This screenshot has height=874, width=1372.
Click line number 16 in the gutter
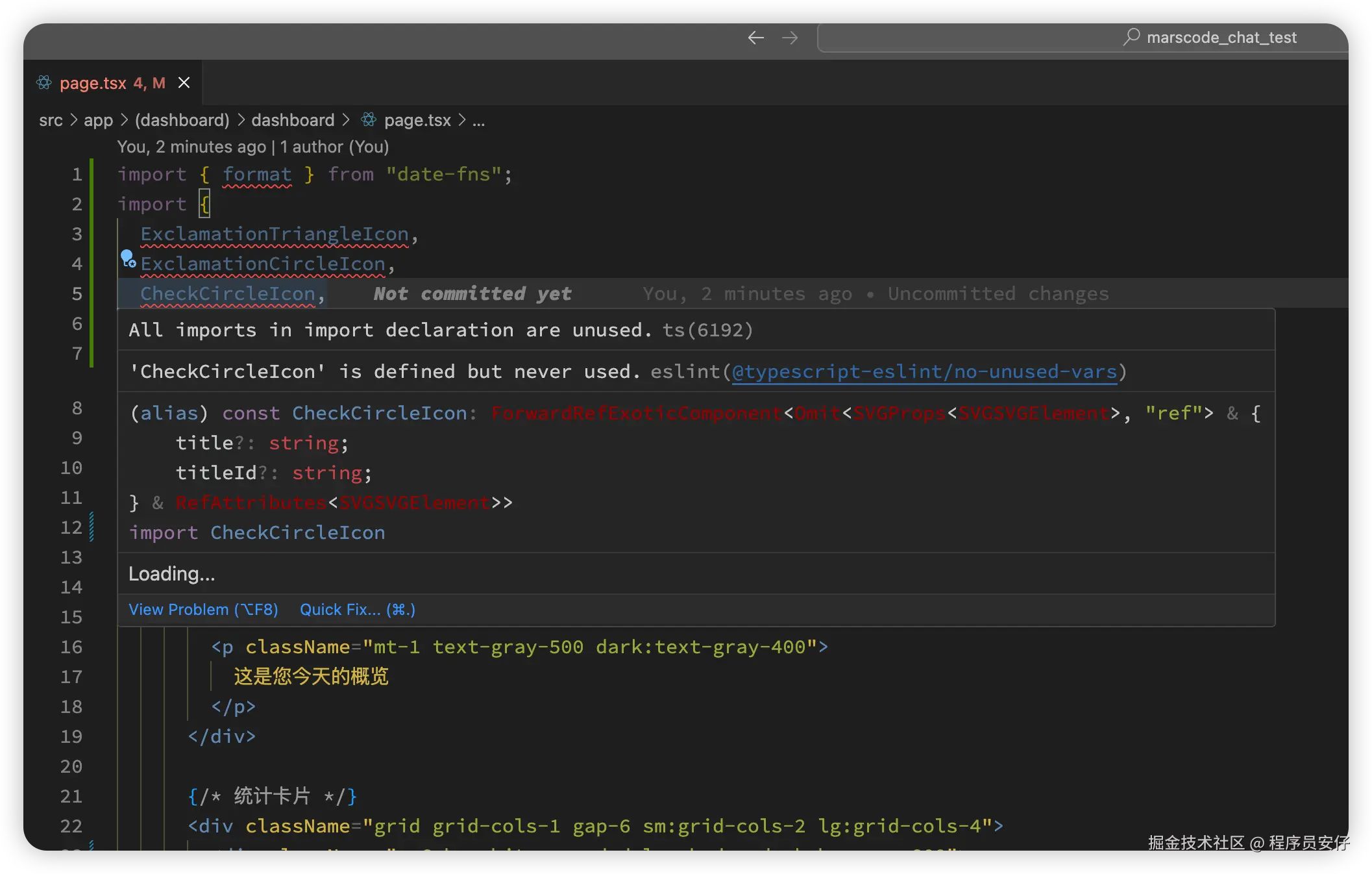[x=71, y=647]
